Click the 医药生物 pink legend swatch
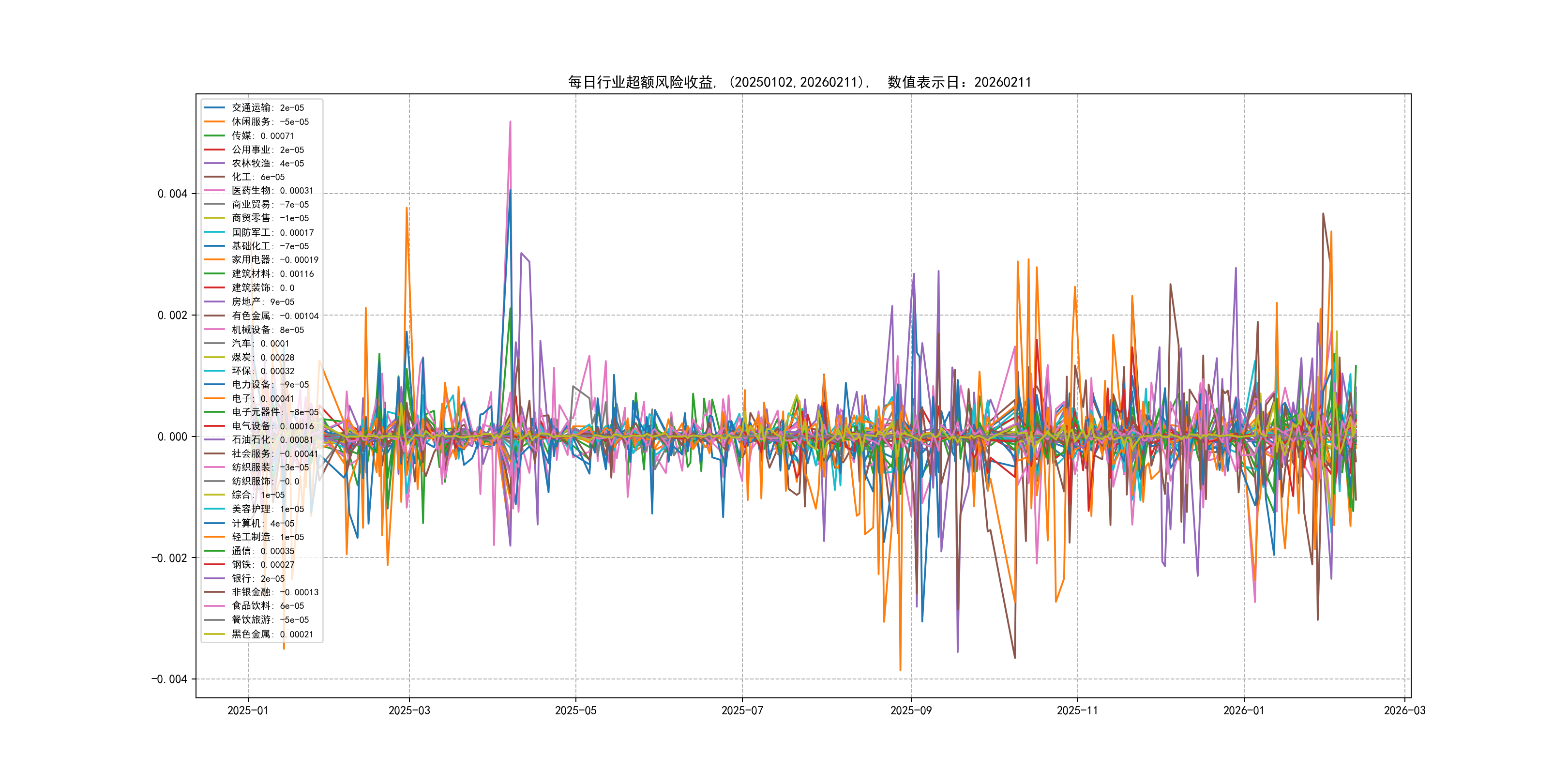The height and width of the screenshot is (784, 1568). pos(214,191)
